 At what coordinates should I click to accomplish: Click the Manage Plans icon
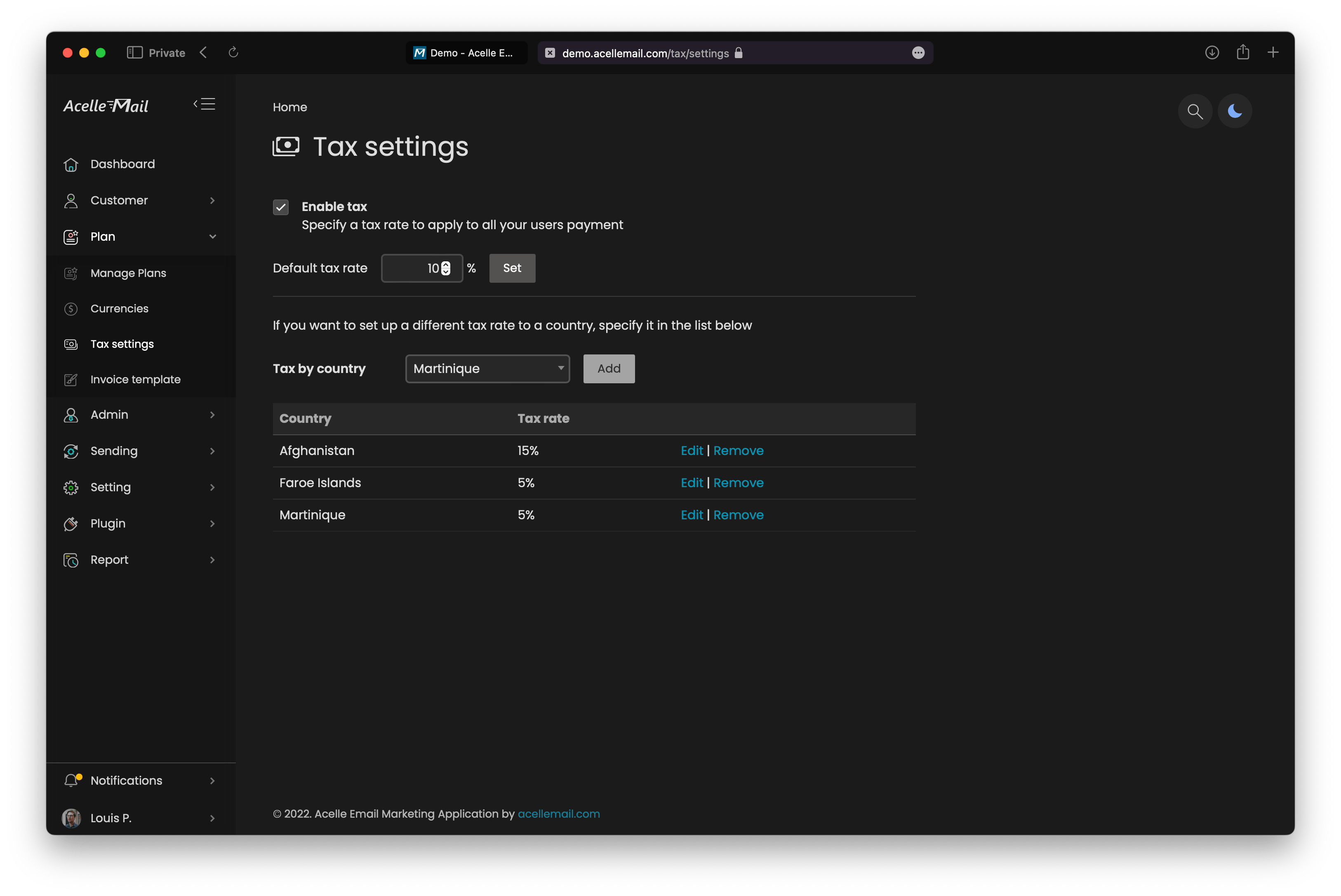click(x=71, y=273)
